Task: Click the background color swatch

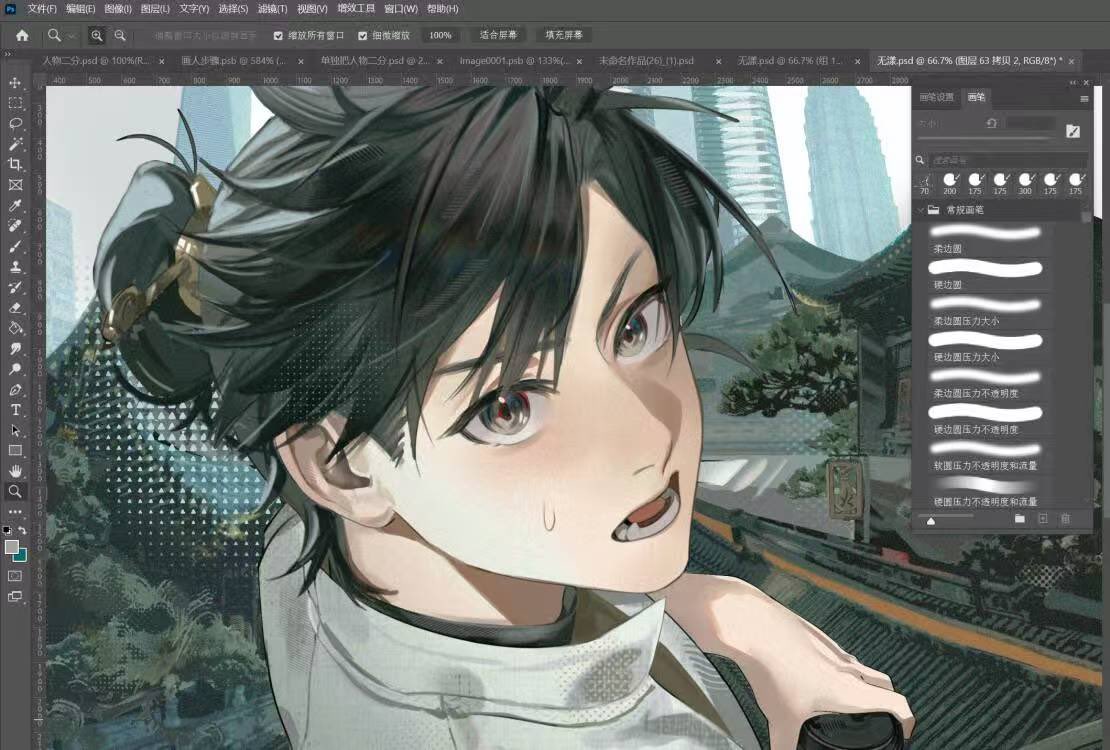Action: click(x=21, y=556)
